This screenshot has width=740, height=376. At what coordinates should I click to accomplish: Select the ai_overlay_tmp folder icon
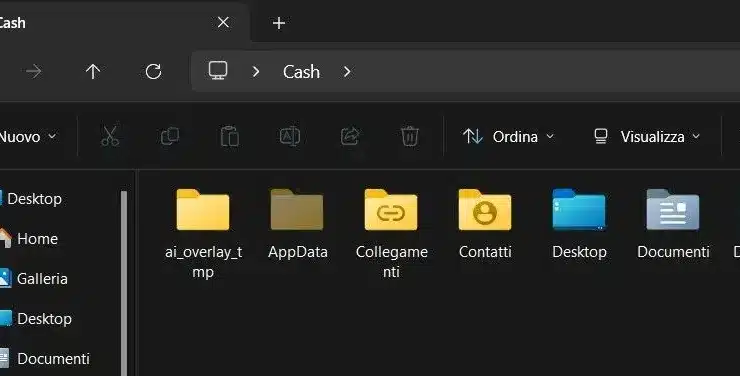pyautogui.click(x=203, y=209)
